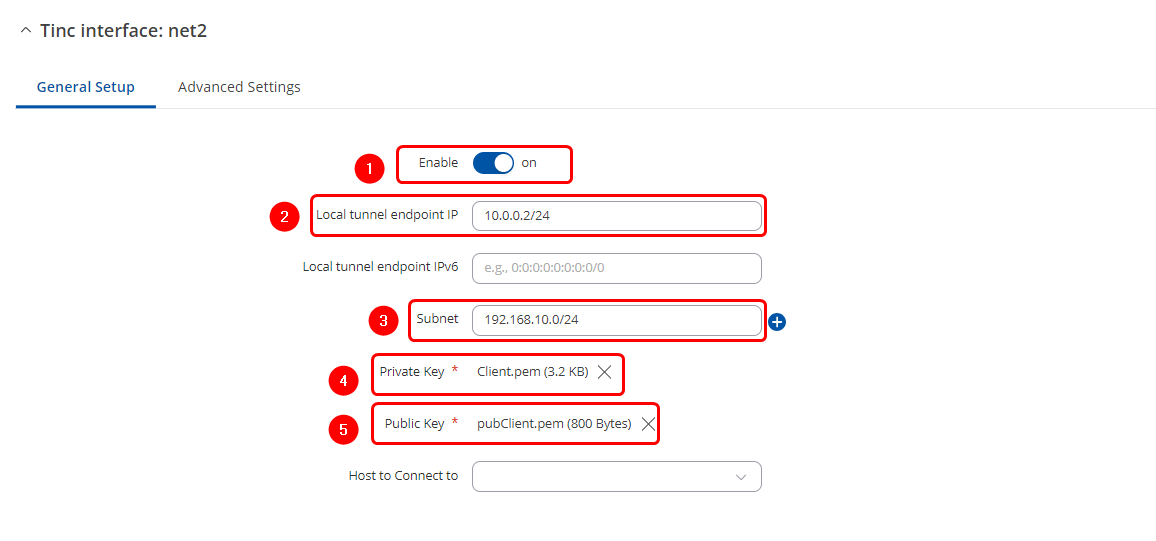The image size is (1156, 541).
Task: Open the Advanced Settings tab
Action: (x=239, y=87)
